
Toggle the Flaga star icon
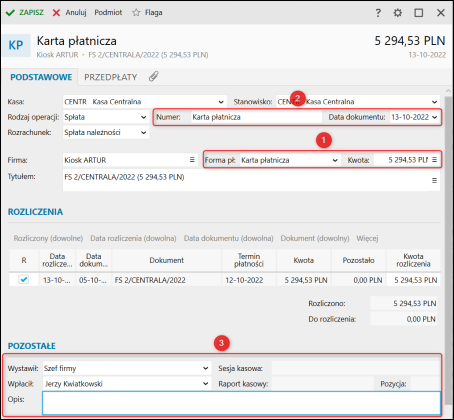click(x=136, y=13)
